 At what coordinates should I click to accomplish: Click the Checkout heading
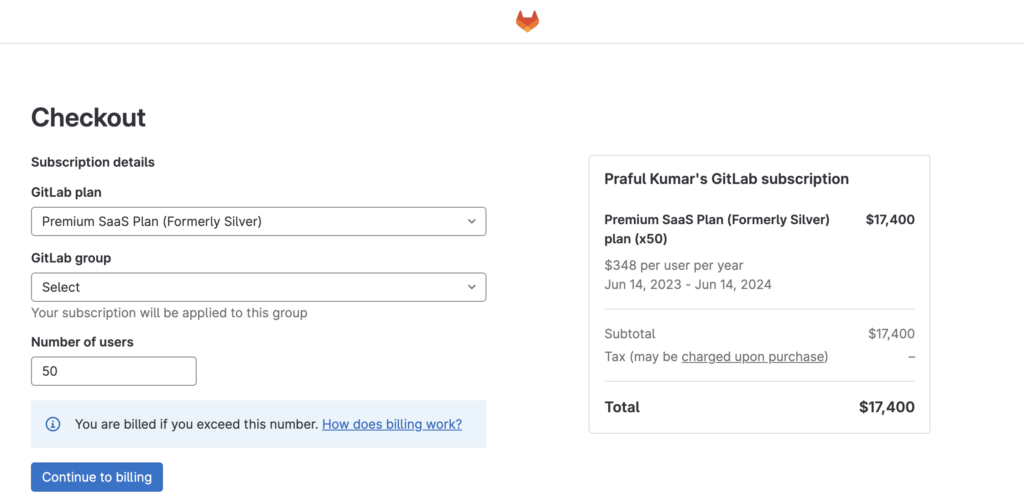(89, 118)
